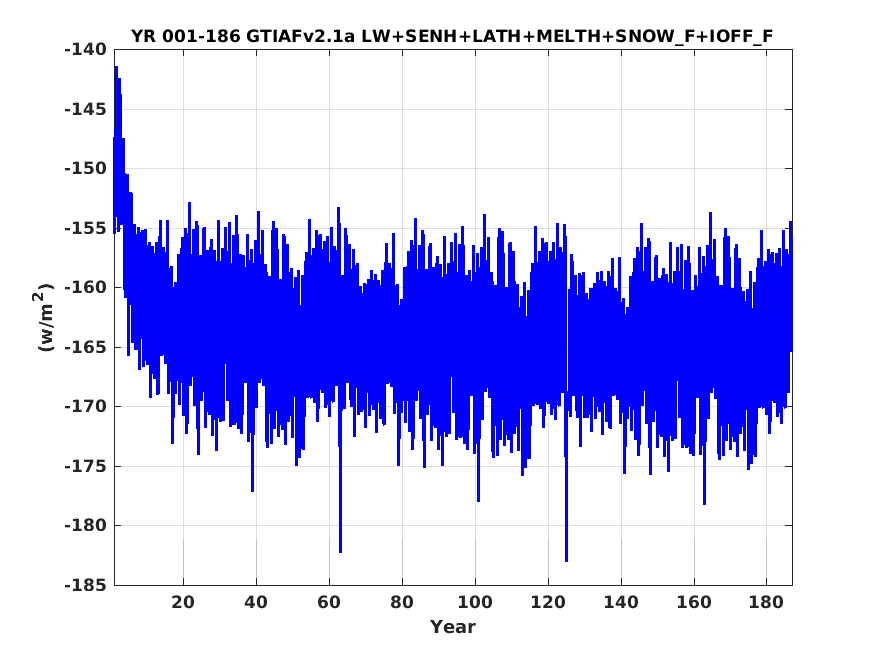Select the y-axis label (w/m²)

pos(45,317)
